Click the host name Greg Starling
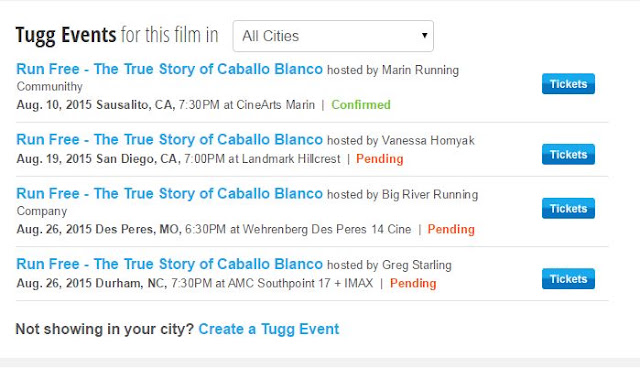 [417, 265]
